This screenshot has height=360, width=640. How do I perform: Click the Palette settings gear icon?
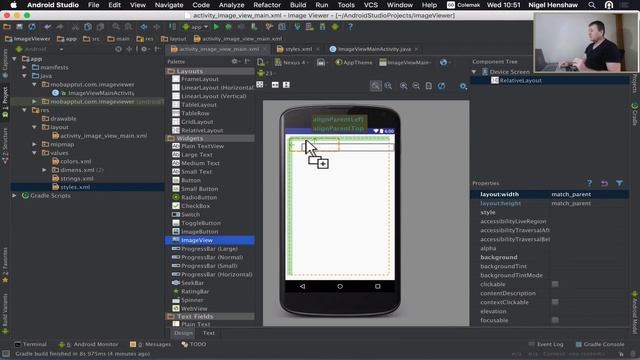pos(235,62)
